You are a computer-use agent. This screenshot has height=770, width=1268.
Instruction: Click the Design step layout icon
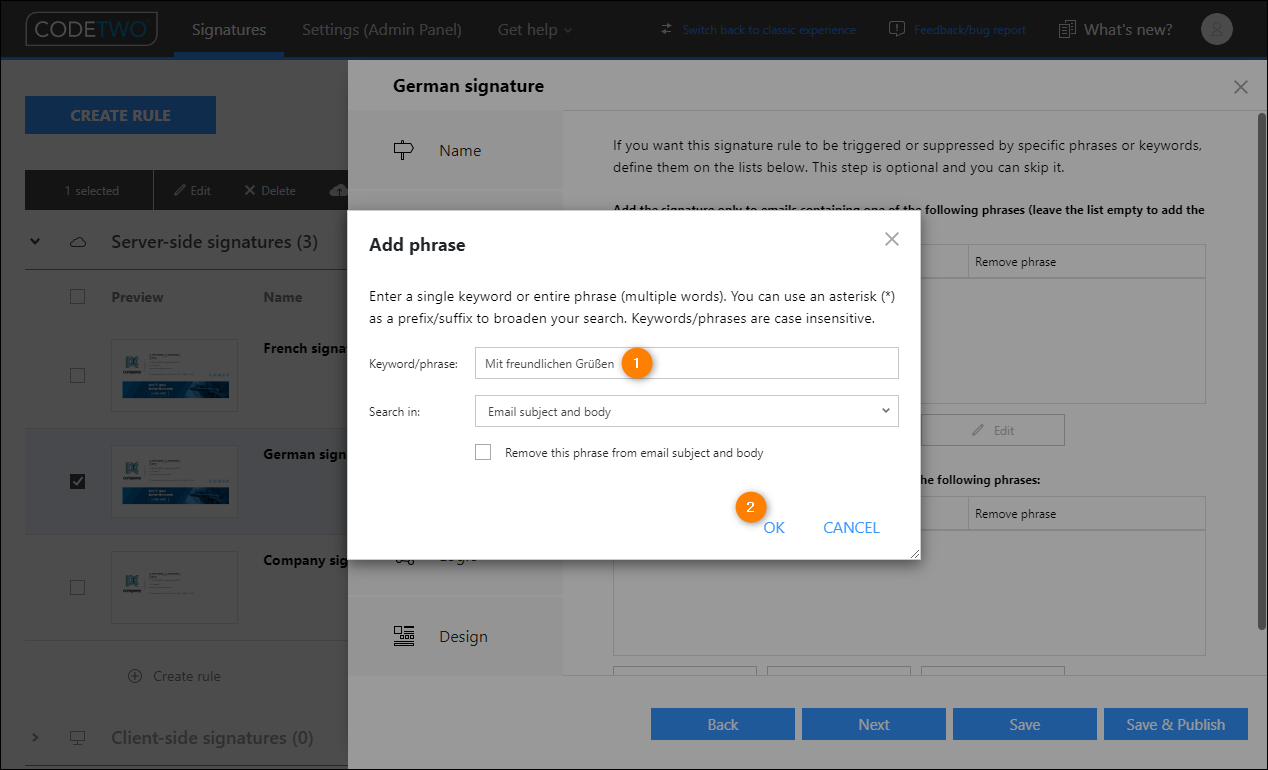tap(404, 636)
